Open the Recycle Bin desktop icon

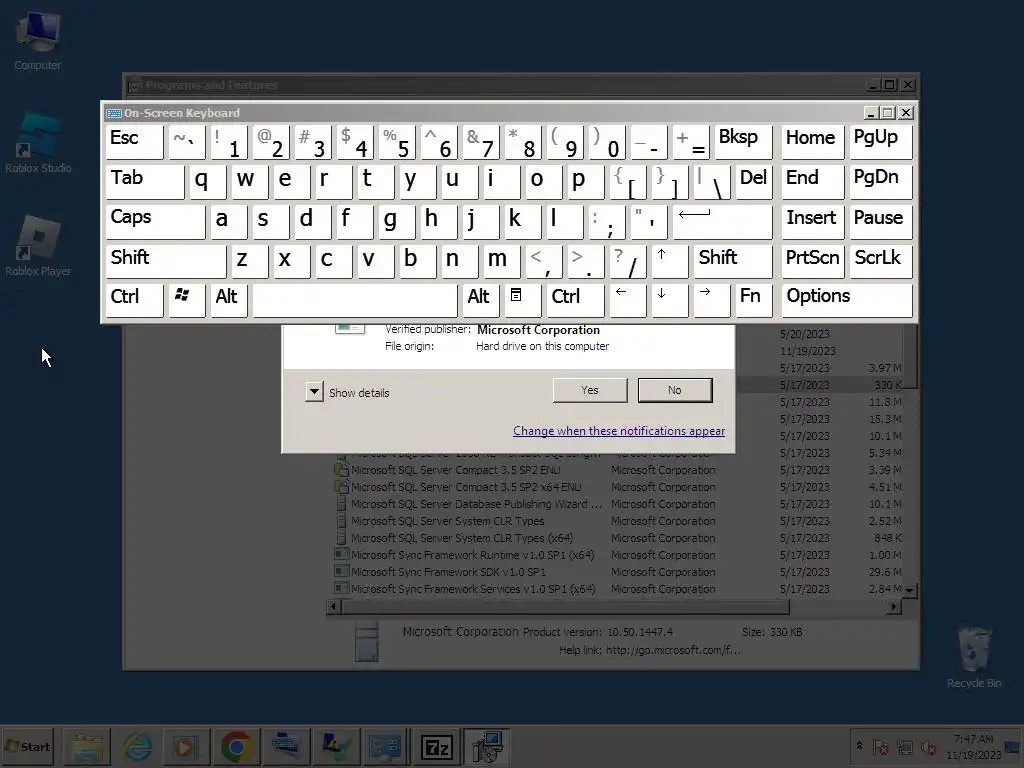pos(974,658)
